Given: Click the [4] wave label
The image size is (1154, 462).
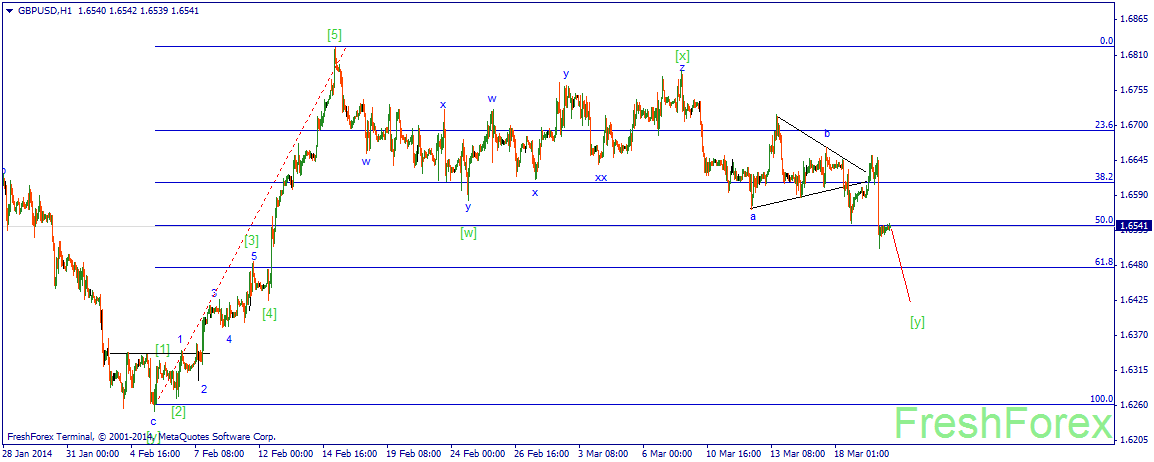Looking at the screenshot, I should coord(269,313).
